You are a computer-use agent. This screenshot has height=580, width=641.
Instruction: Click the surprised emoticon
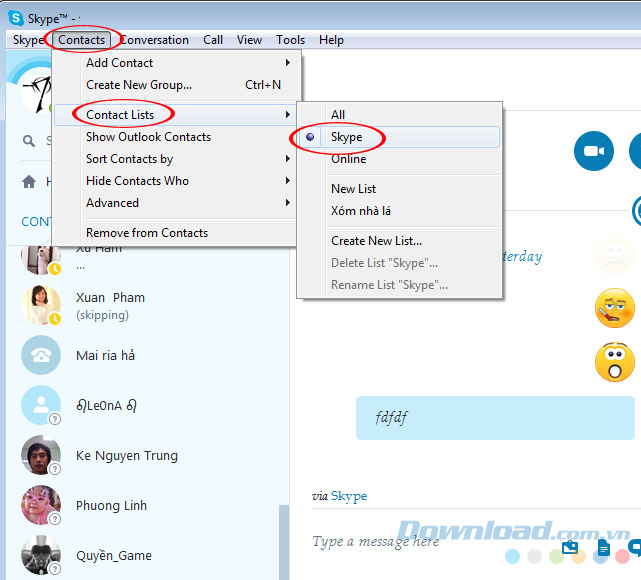(x=615, y=362)
